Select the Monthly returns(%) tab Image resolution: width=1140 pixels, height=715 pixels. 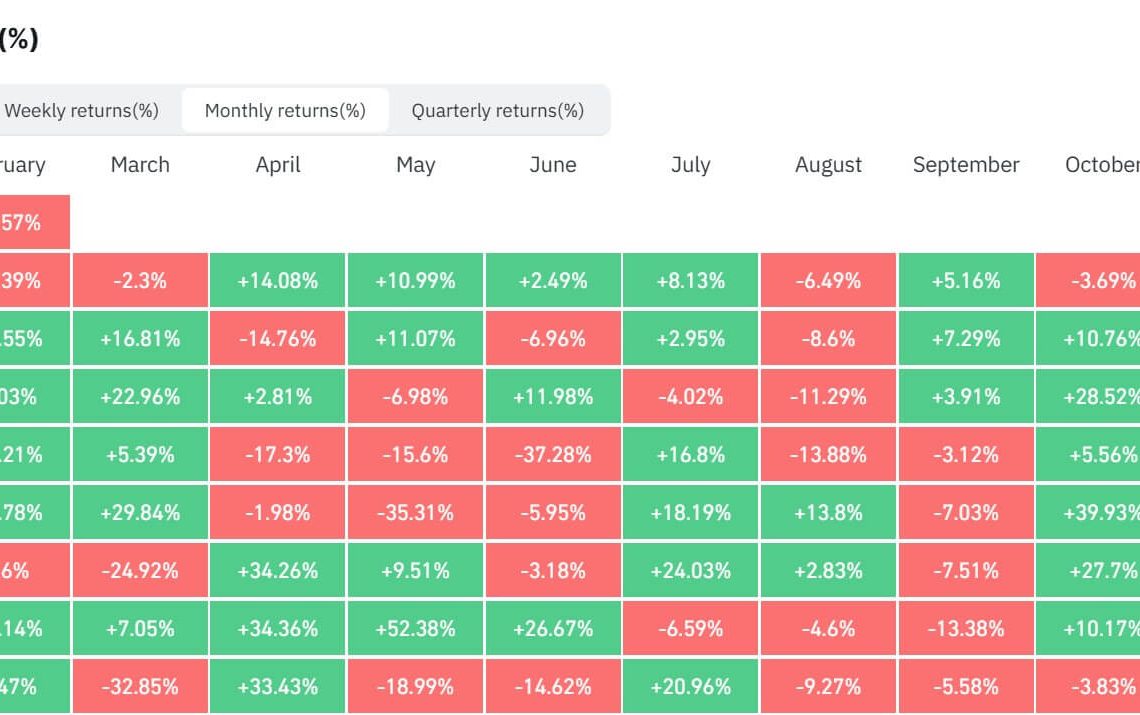tap(285, 111)
